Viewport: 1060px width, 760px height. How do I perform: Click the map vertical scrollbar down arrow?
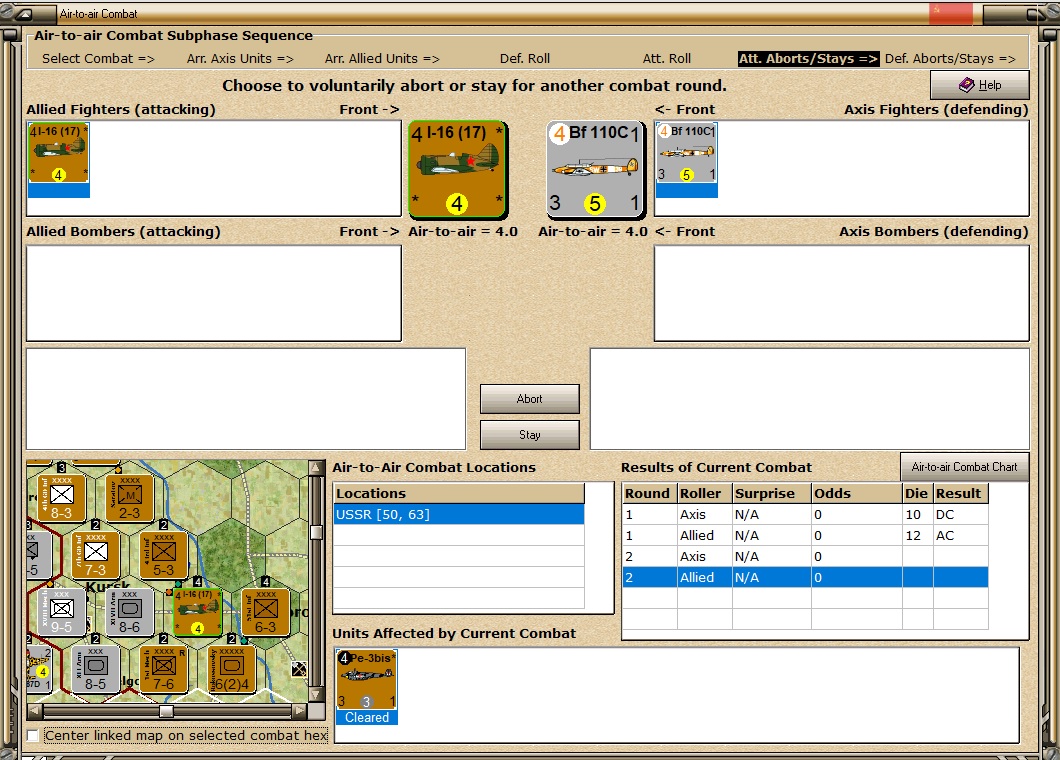coord(316,695)
